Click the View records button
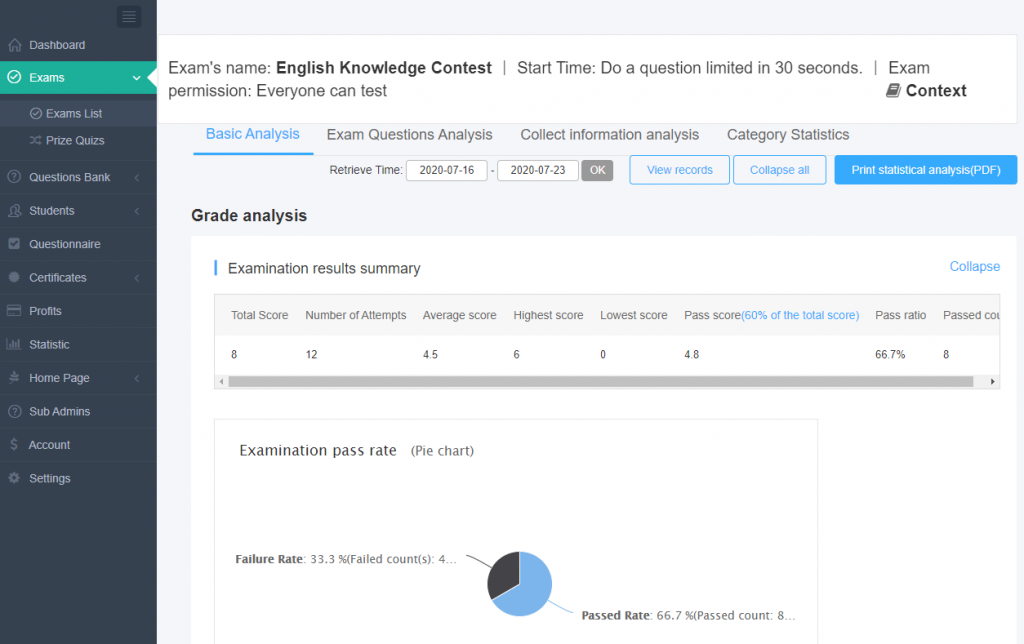Viewport: 1024px width, 644px height. (679, 169)
